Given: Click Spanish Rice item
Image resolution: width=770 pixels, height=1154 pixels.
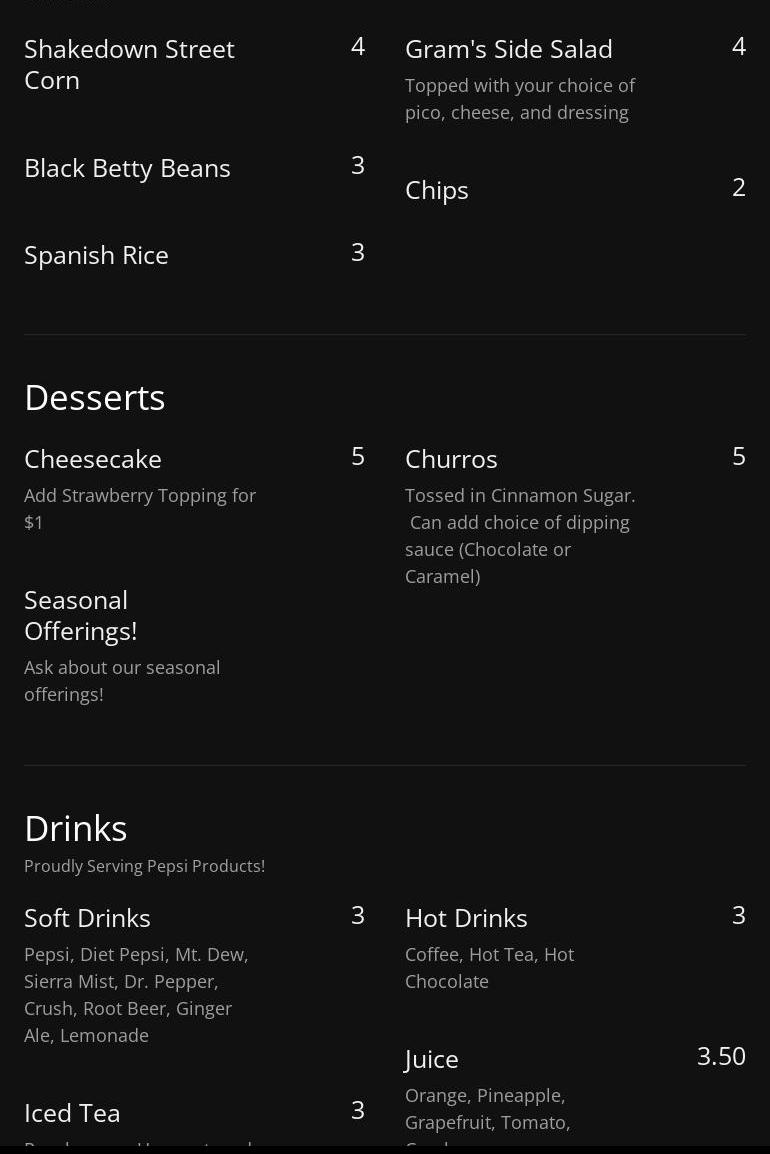Looking at the screenshot, I should pyautogui.click(x=96, y=255).
